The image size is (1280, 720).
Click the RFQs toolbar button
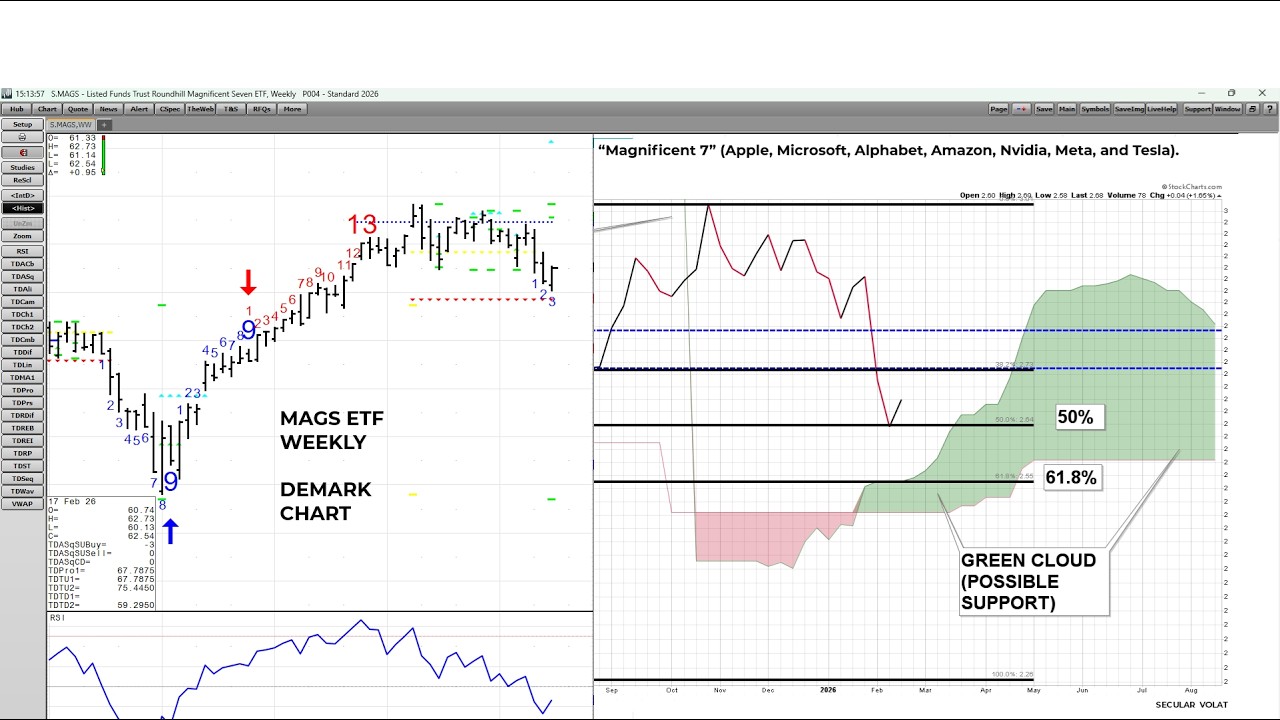tap(262, 109)
